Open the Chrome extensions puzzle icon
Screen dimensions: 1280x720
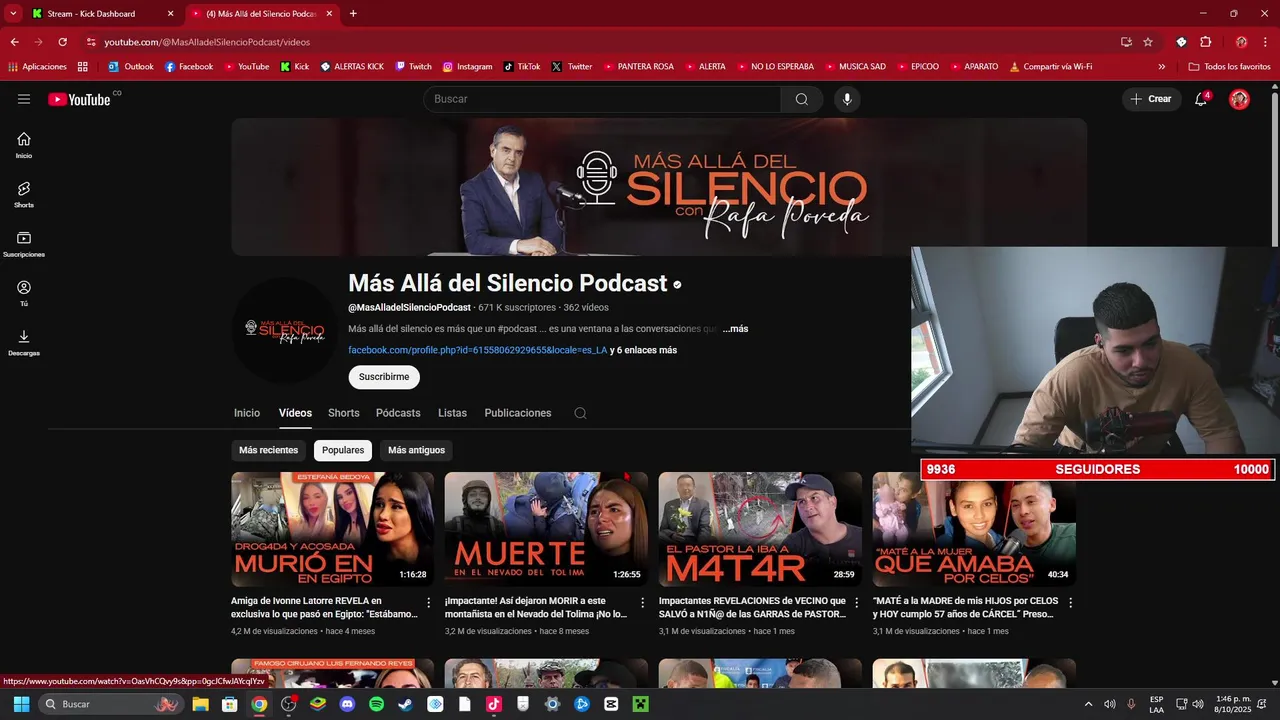coord(1205,42)
